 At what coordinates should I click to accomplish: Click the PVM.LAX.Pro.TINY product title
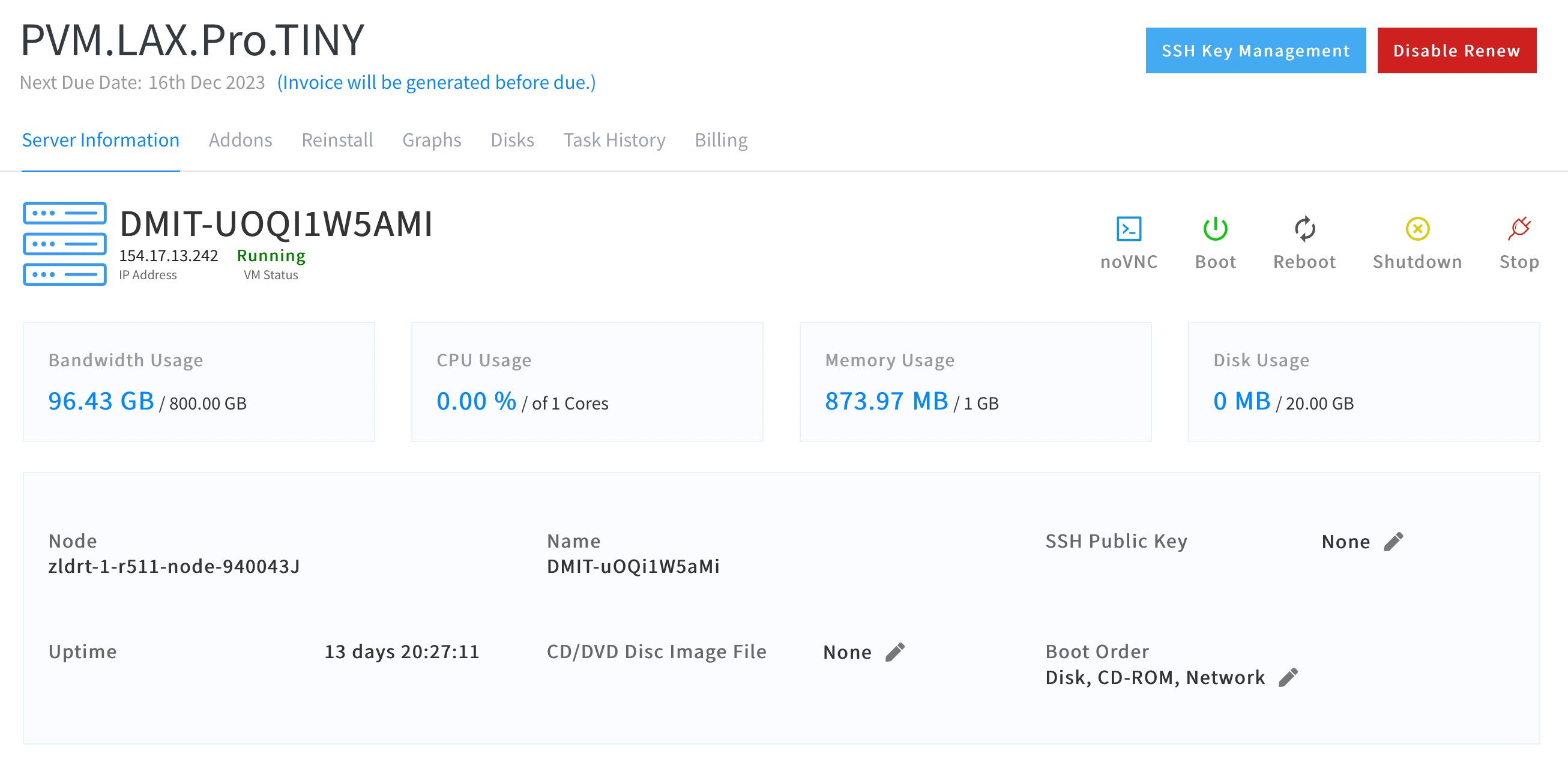click(x=192, y=40)
